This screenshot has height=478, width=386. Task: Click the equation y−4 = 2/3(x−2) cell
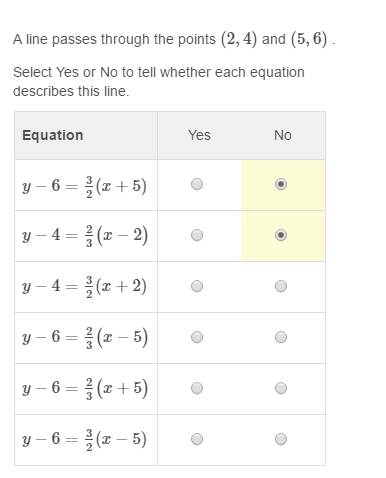click(x=86, y=236)
